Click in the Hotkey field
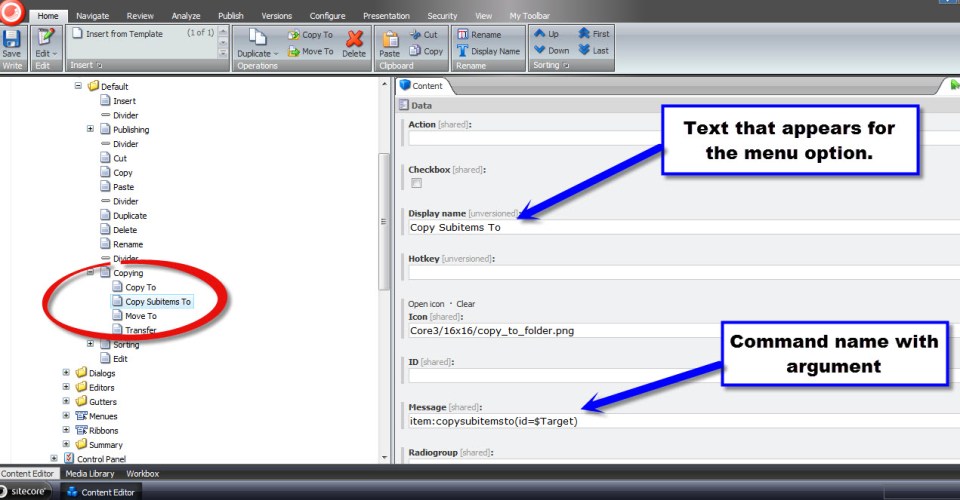The width and height of the screenshot is (960, 500). pos(684,272)
